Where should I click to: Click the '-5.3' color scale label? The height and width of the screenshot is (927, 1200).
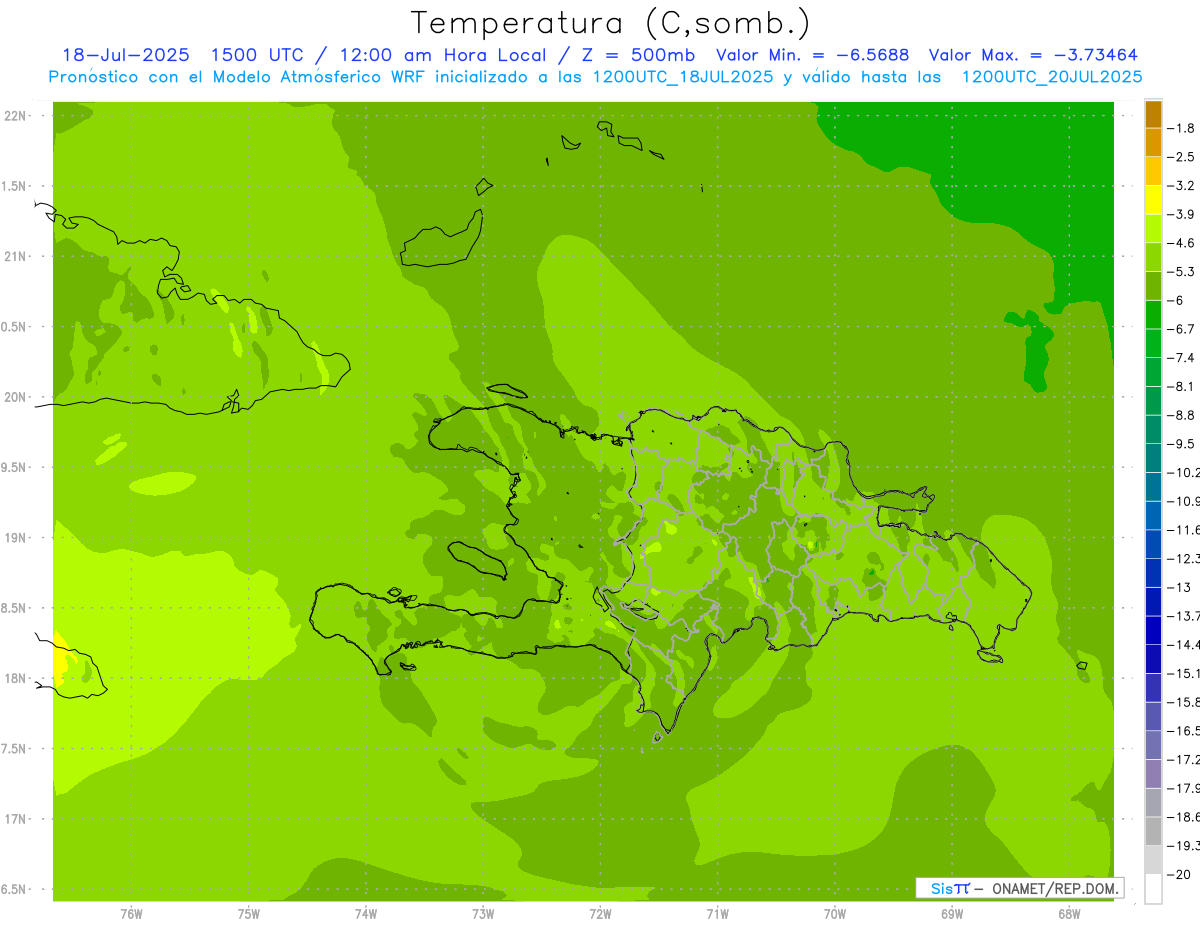1181,271
